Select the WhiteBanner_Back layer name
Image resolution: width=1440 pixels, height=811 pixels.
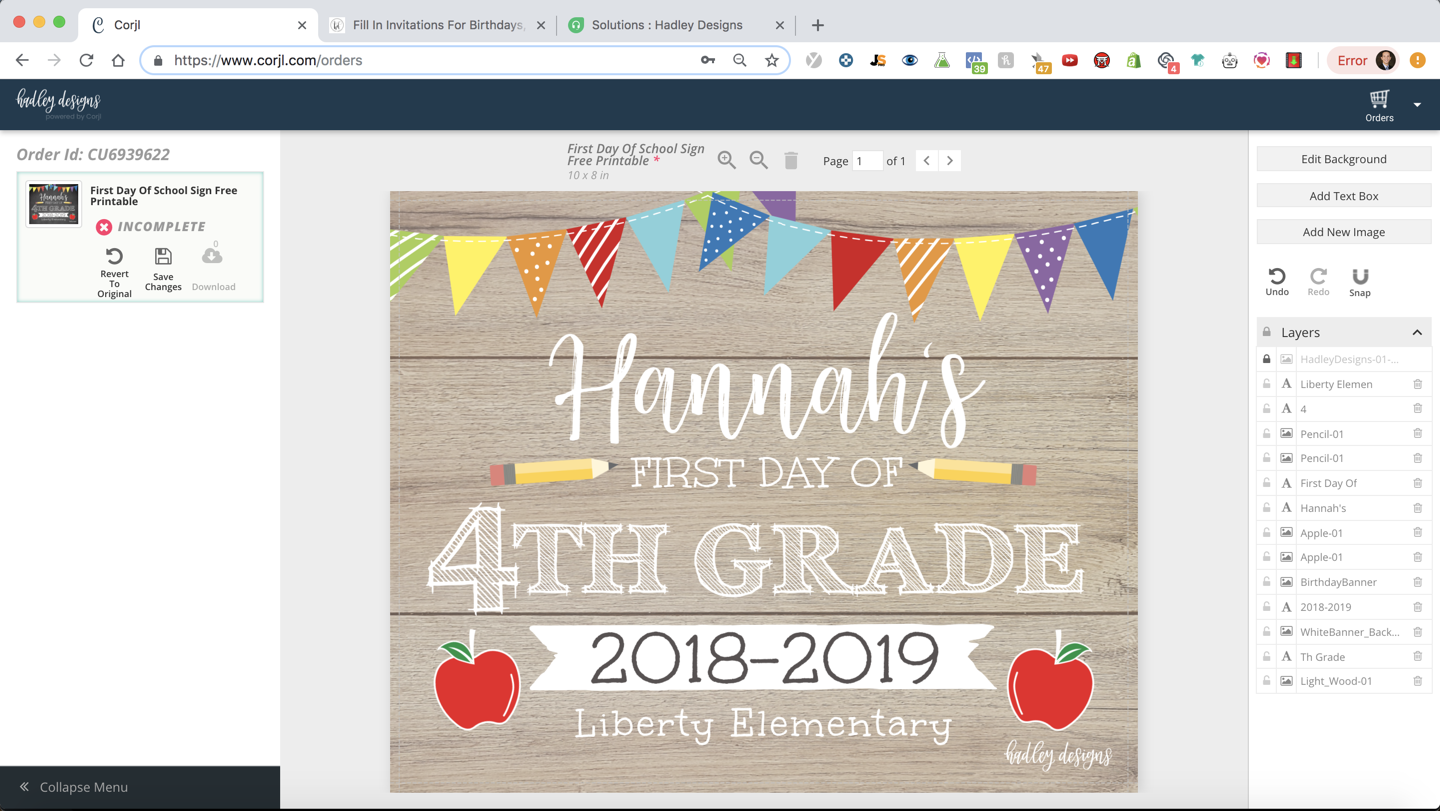[1349, 632]
